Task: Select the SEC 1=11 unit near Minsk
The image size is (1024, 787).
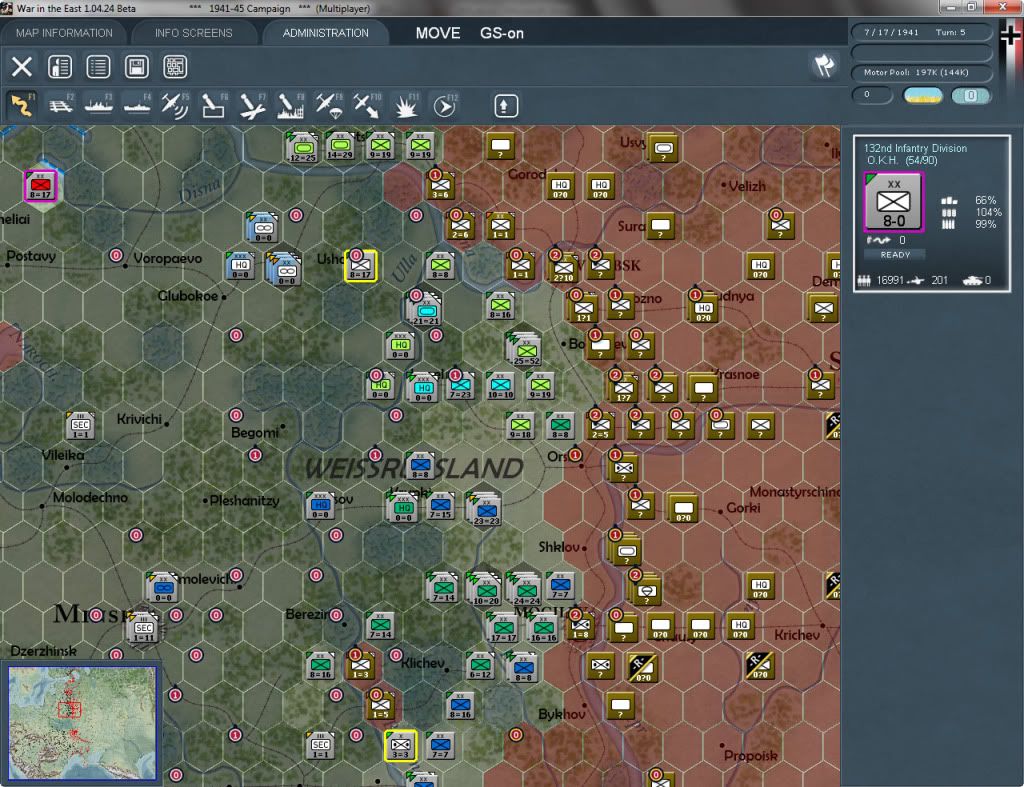Action: click(x=144, y=628)
